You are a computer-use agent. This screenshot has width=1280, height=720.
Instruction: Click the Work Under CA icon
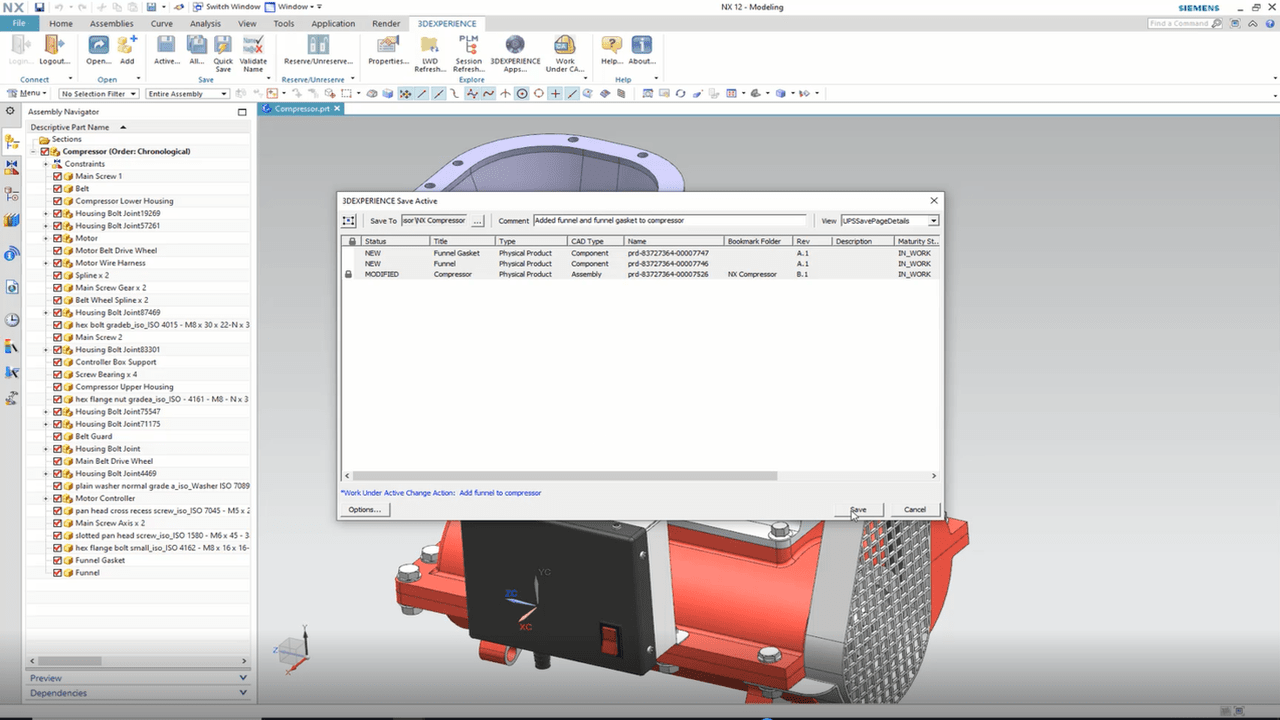[565, 46]
